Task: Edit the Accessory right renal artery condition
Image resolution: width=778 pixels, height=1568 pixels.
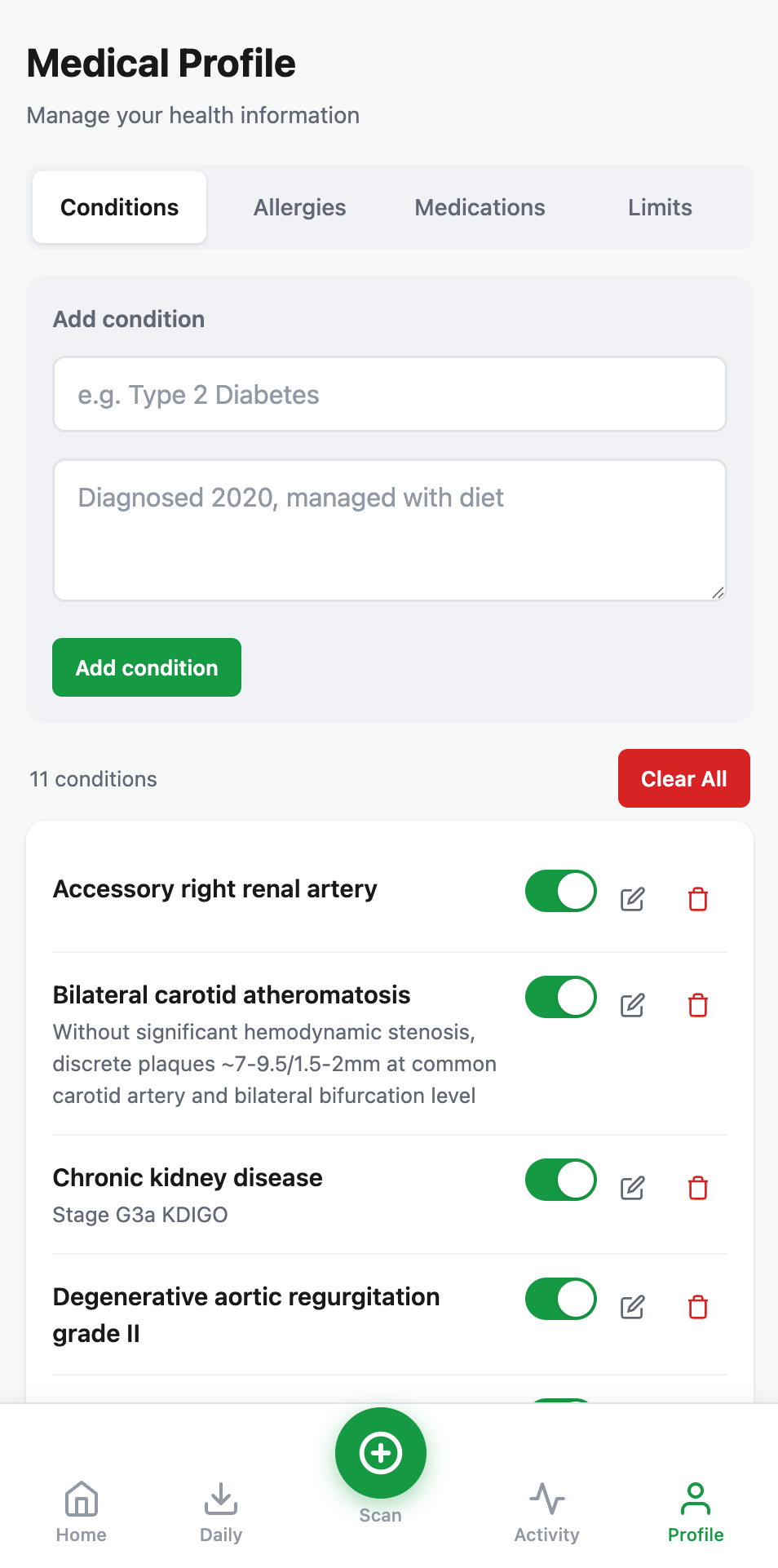Action: [x=632, y=899]
